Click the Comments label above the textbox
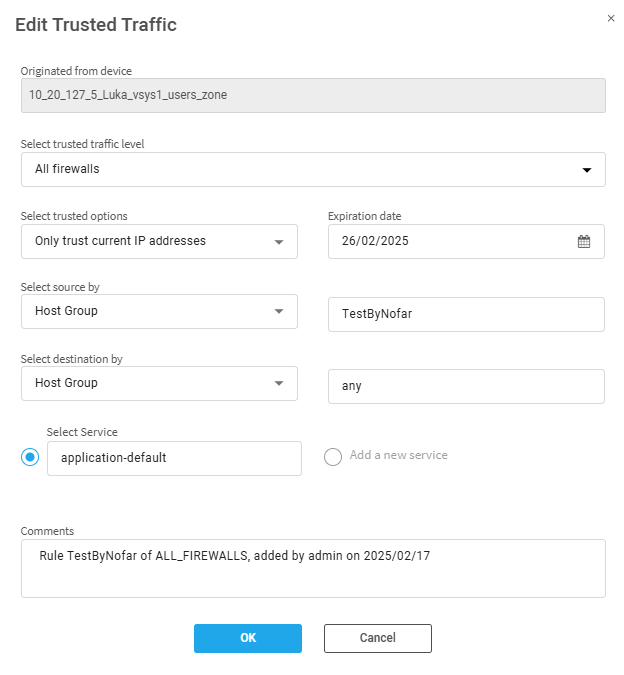This screenshot has width=624, height=675. click(x=47, y=531)
